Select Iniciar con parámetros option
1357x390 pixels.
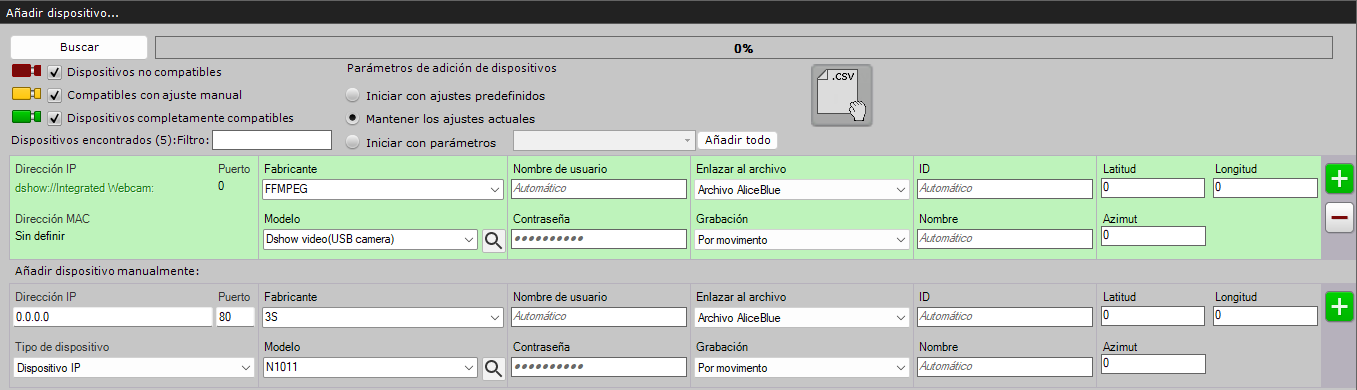tap(352, 142)
